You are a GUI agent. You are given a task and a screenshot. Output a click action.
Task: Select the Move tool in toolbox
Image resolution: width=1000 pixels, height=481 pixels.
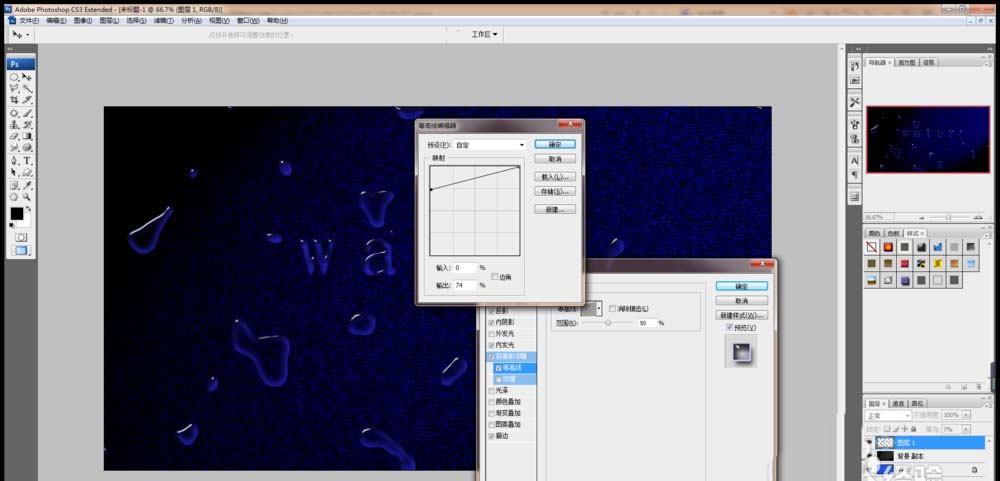tap(28, 77)
